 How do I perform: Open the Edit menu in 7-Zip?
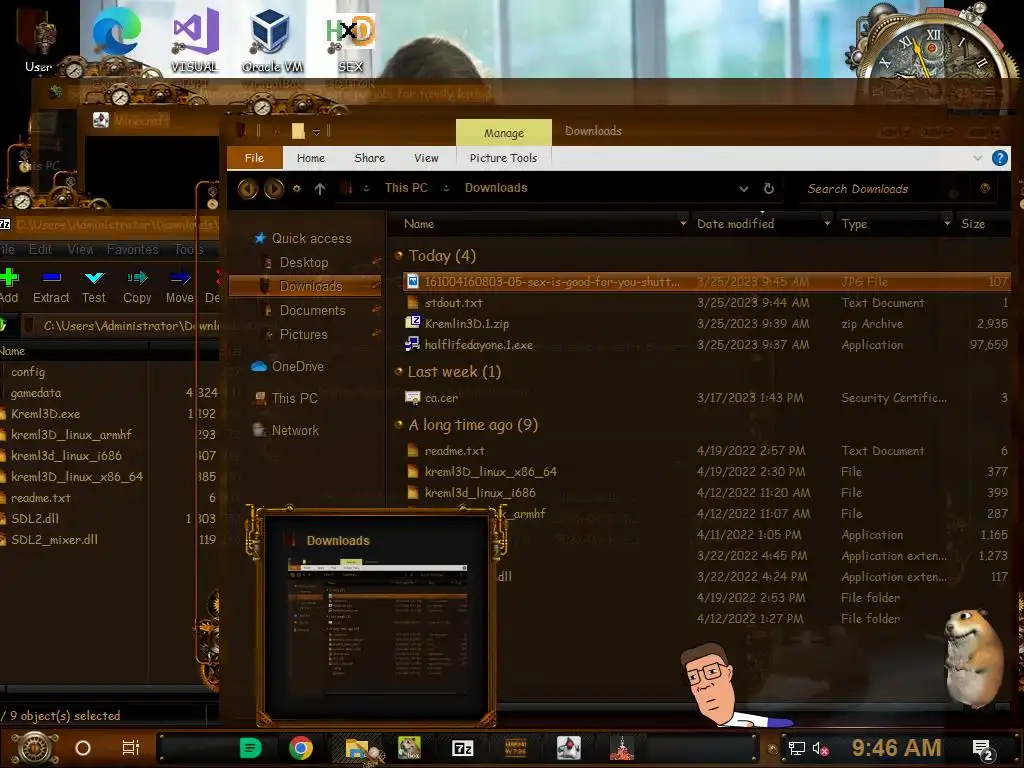[x=40, y=249]
